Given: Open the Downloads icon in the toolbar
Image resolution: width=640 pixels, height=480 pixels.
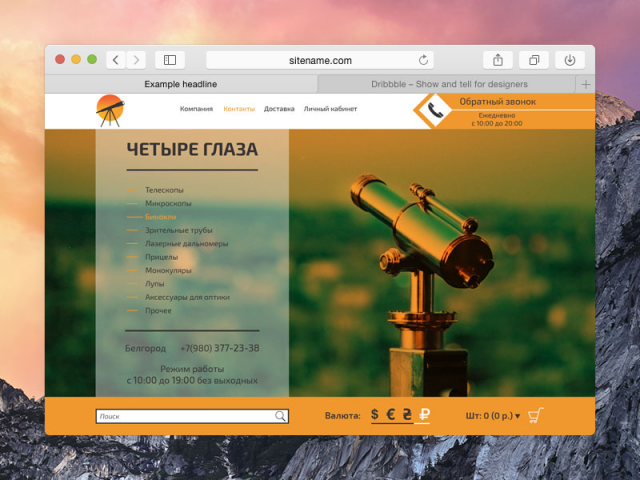Looking at the screenshot, I should [x=570, y=60].
